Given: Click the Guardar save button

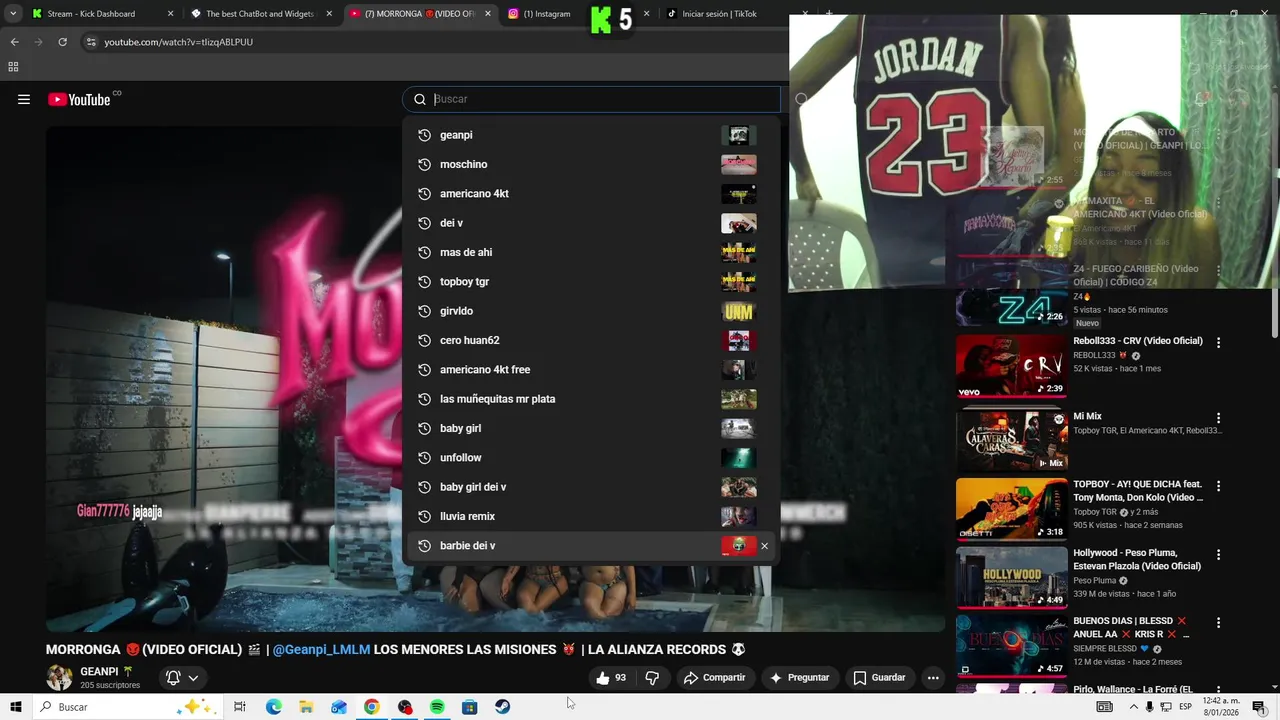Looking at the screenshot, I should click(879, 678).
